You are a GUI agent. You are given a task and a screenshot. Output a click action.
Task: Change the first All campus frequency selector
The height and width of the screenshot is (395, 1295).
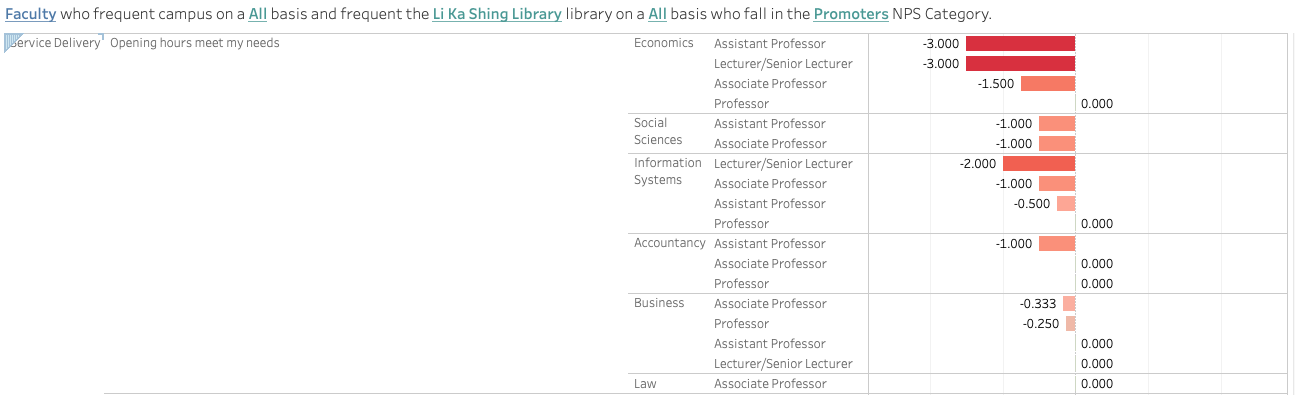coord(258,14)
